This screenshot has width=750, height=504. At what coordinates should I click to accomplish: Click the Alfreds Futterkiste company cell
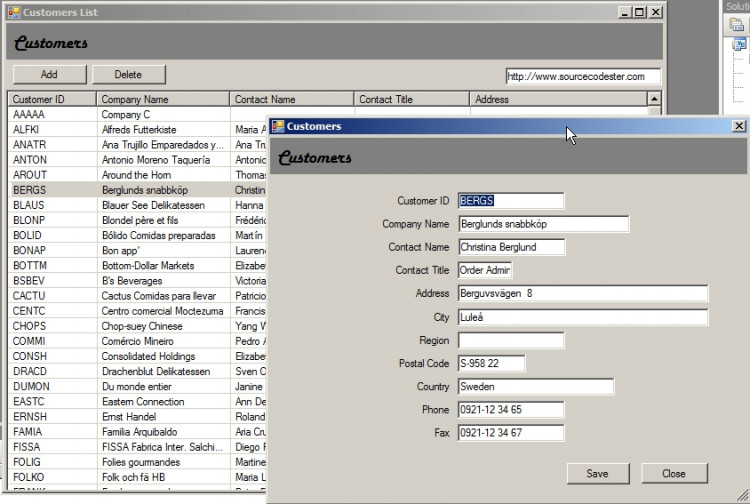pyautogui.click(x=164, y=130)
